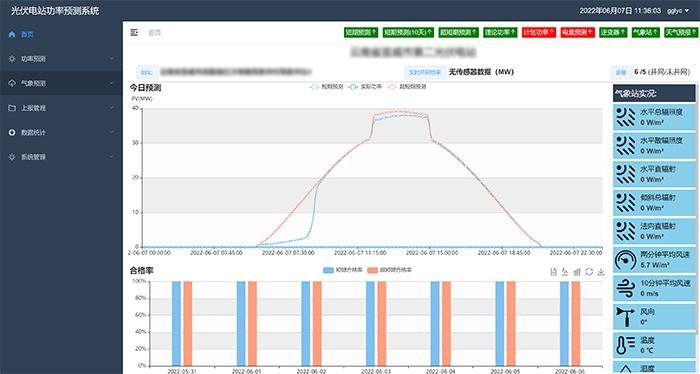Click the 实时并网功率 label tag
Screen dimensions: 700x374
(x=425, y=72)
